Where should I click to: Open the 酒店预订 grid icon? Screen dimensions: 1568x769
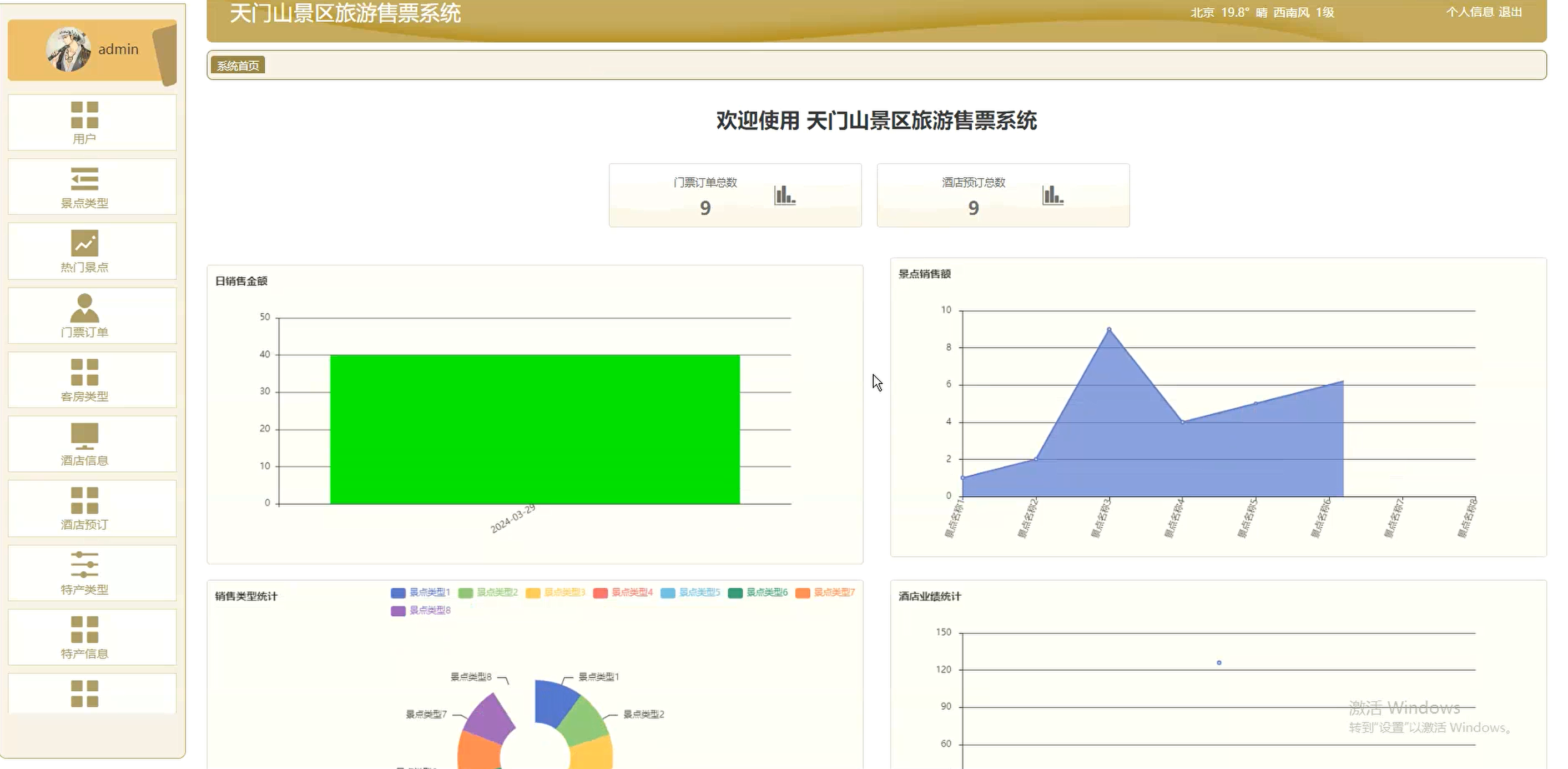(84, 500)
